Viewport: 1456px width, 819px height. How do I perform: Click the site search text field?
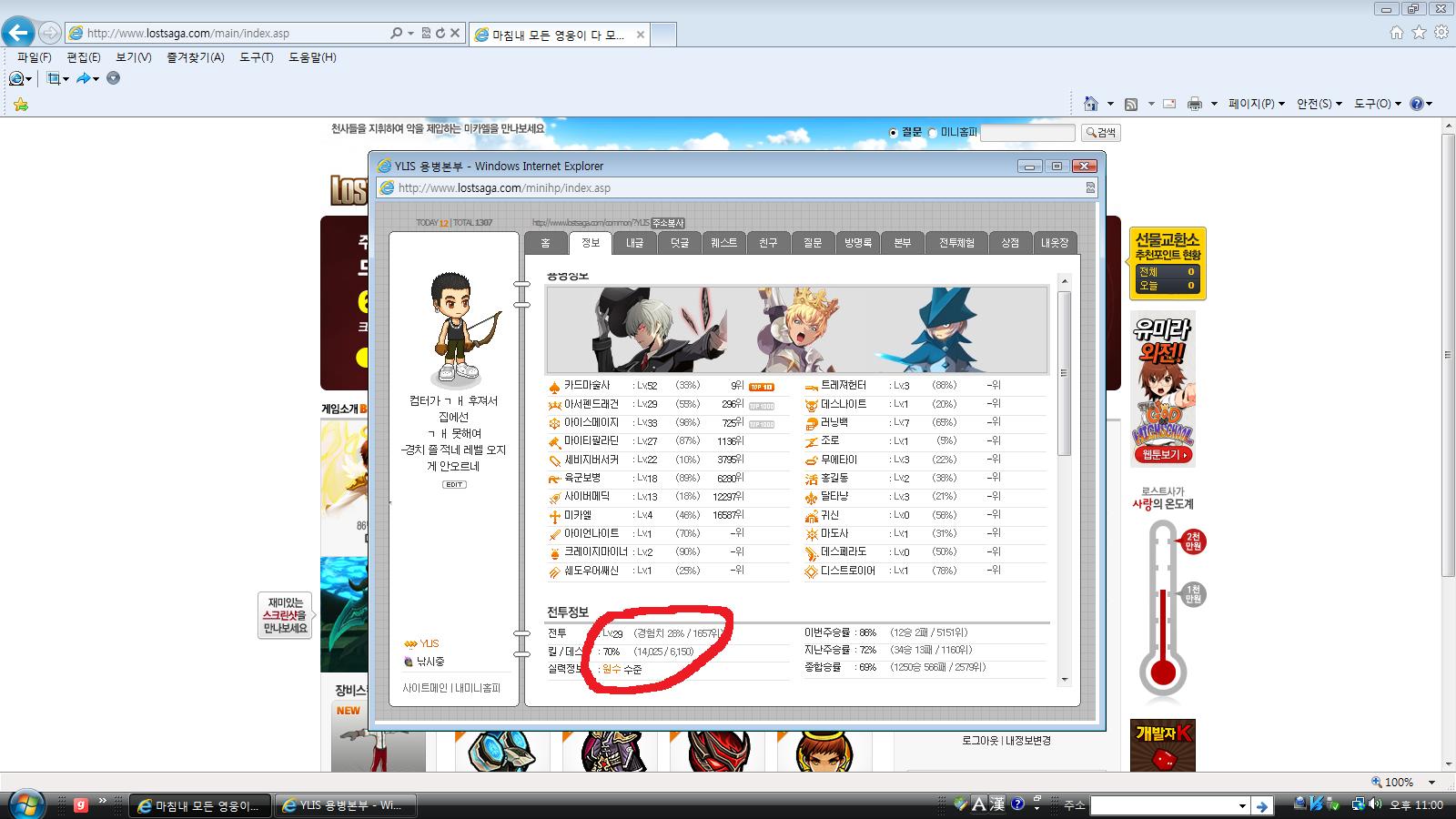pyautogui.click(x=1027, y=133)
